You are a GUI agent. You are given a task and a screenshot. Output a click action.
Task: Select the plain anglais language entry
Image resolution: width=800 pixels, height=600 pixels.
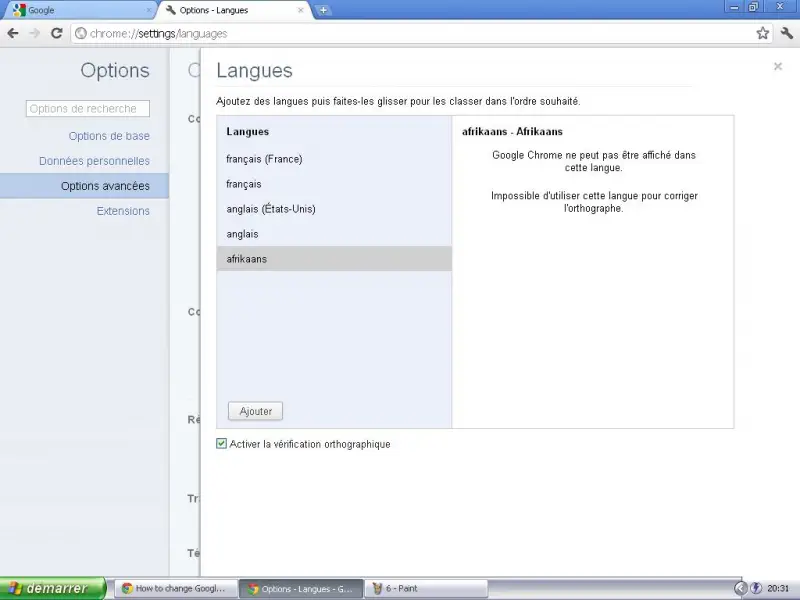click(334, 234)
